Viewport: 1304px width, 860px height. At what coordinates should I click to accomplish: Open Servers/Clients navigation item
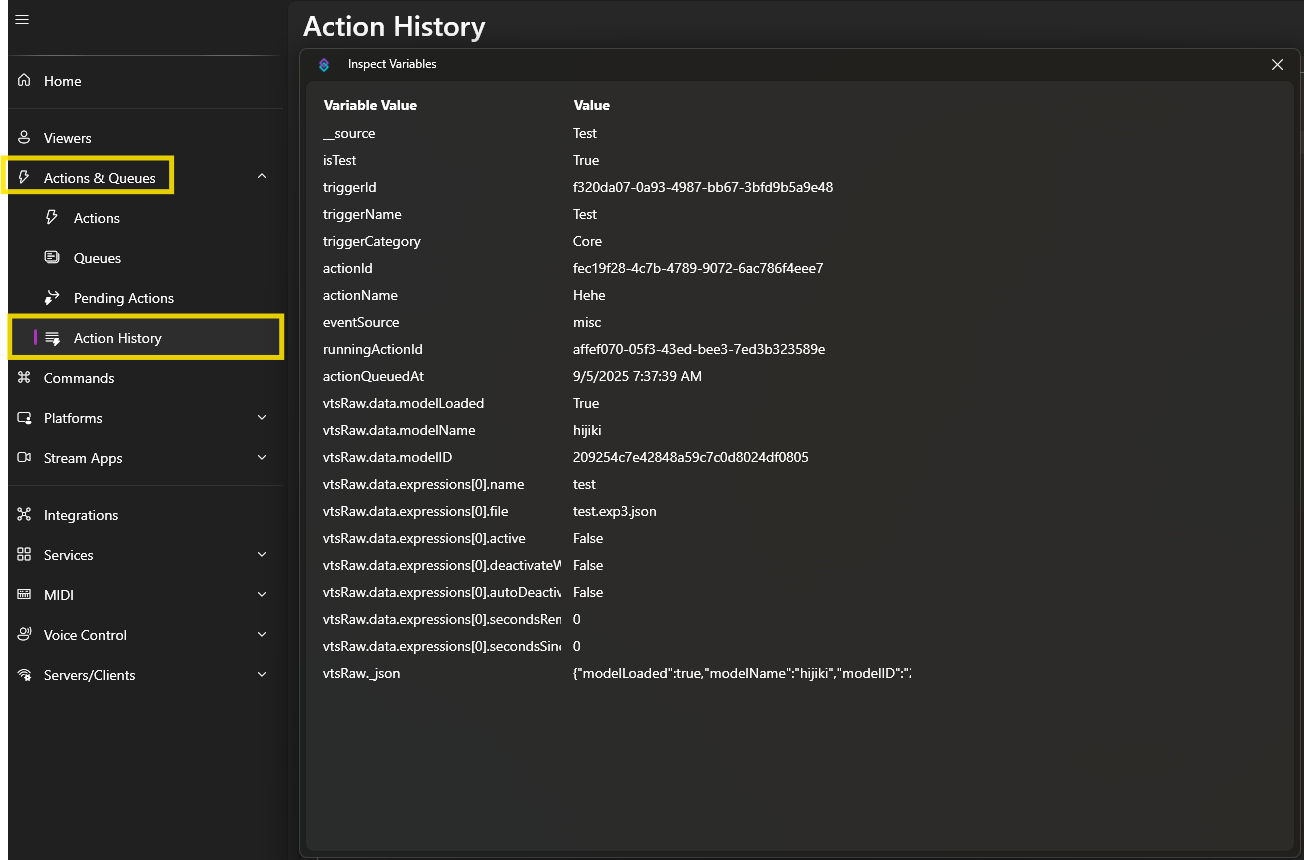(x=89, y=675)
